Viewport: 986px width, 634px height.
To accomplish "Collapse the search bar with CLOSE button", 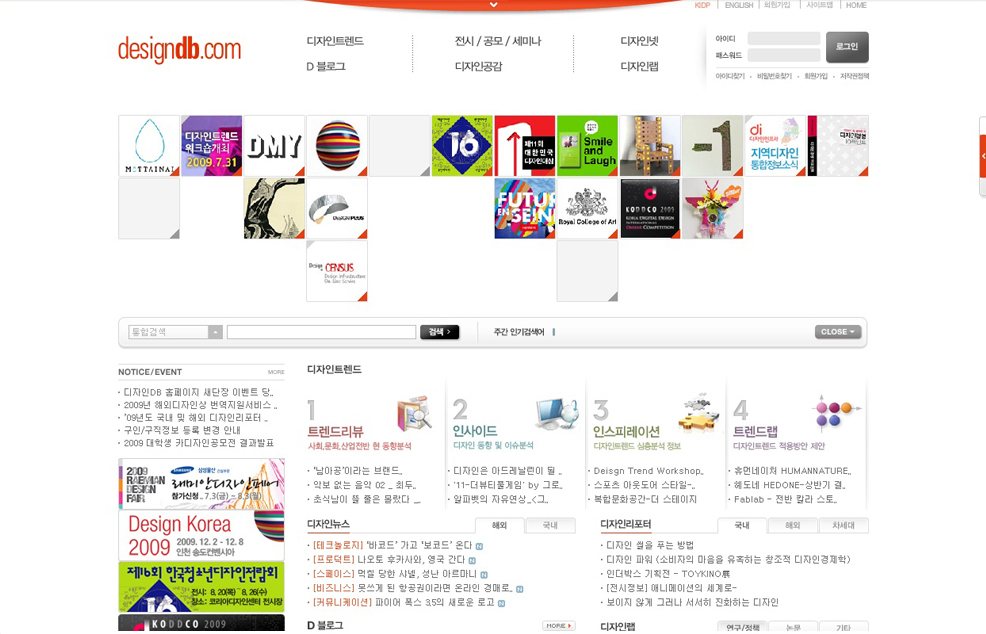I will (837, 332).
